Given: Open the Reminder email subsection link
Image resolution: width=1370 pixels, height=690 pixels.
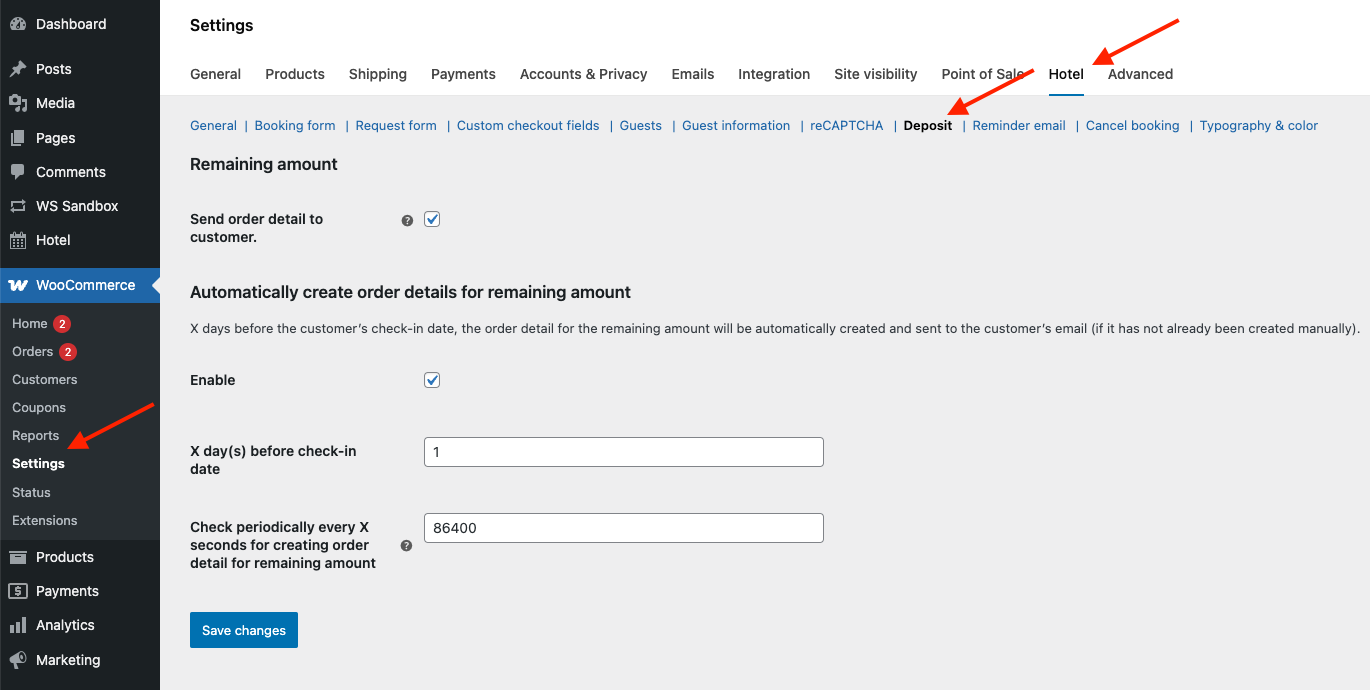Looking at the screenshot, I should tap(1018, 126).
